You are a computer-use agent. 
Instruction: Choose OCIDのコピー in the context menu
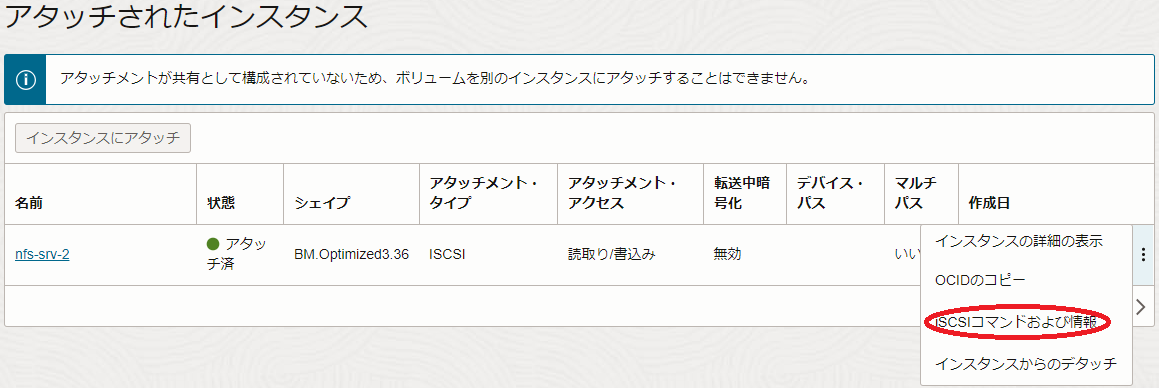coord(980,282)
